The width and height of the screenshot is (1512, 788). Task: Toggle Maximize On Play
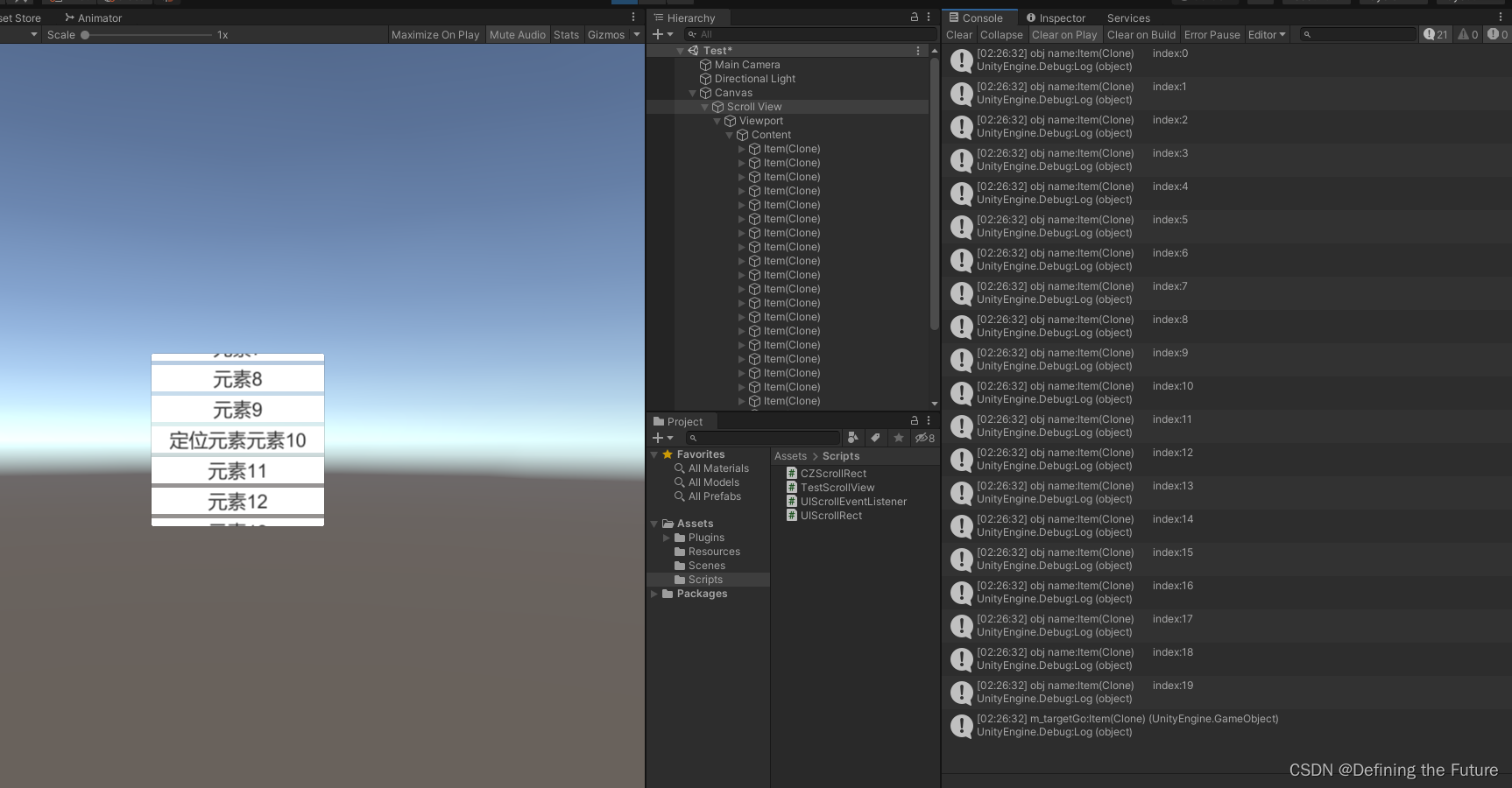tap(435, 35)
